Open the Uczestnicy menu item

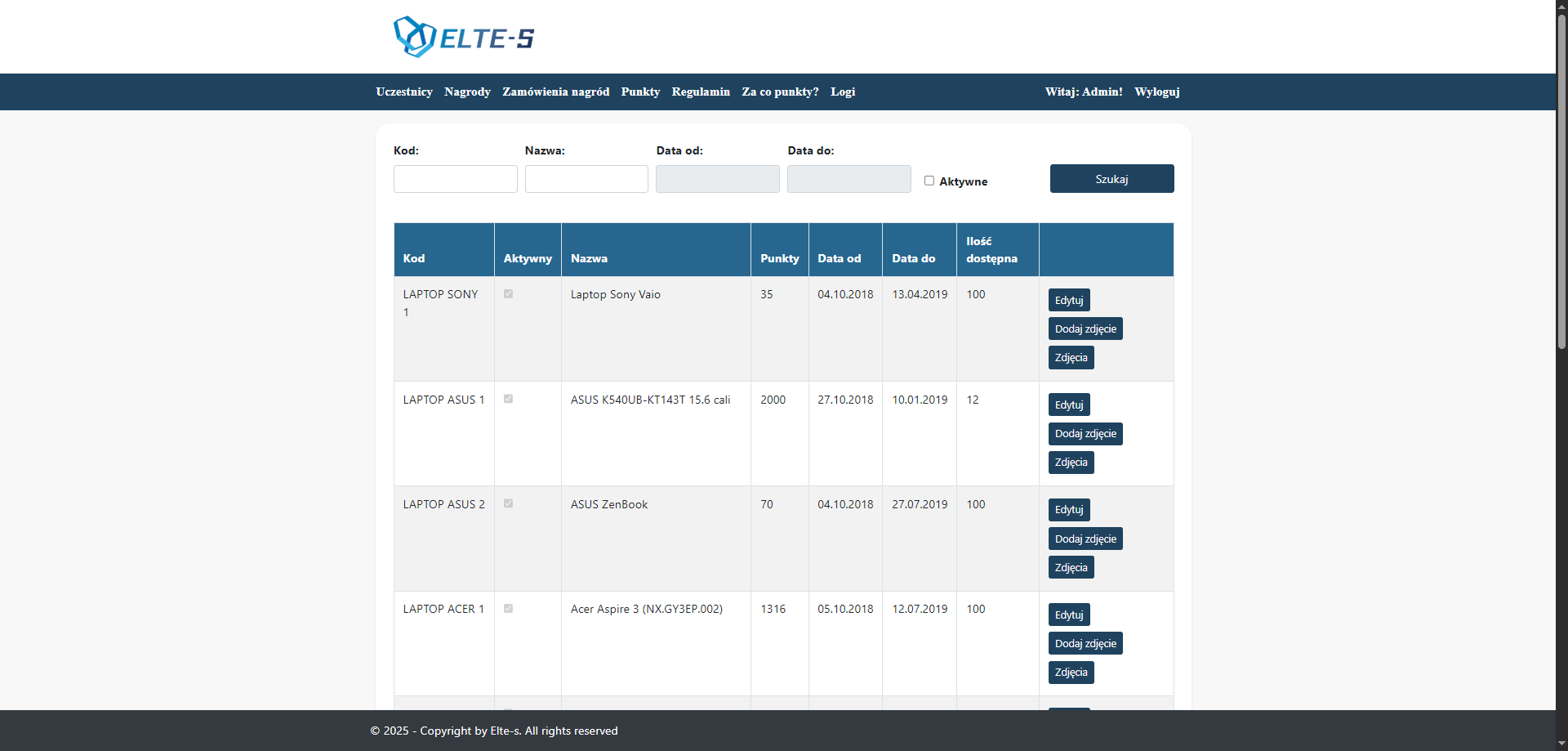[403, 92]
